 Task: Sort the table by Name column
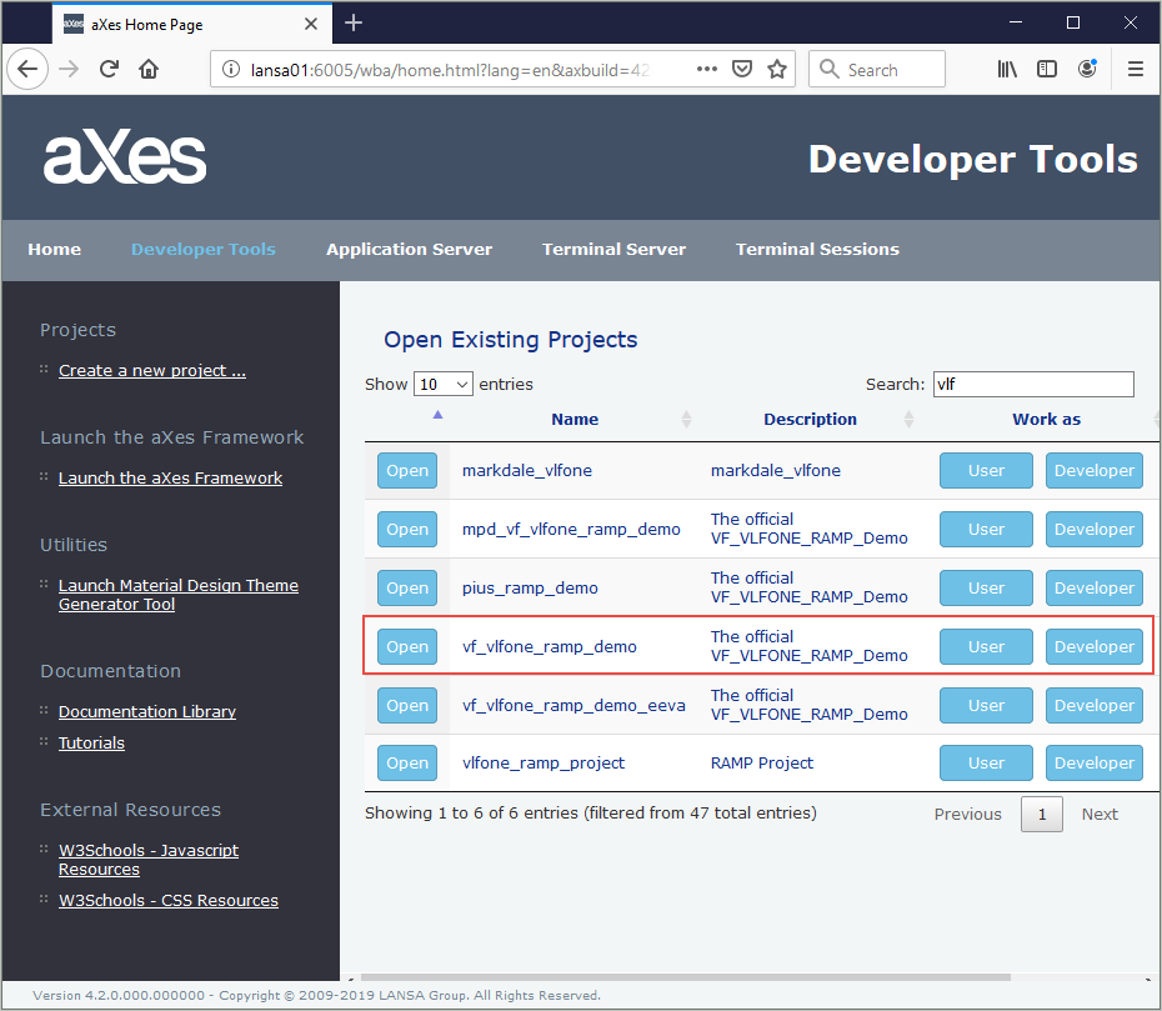tap(574, 420)
